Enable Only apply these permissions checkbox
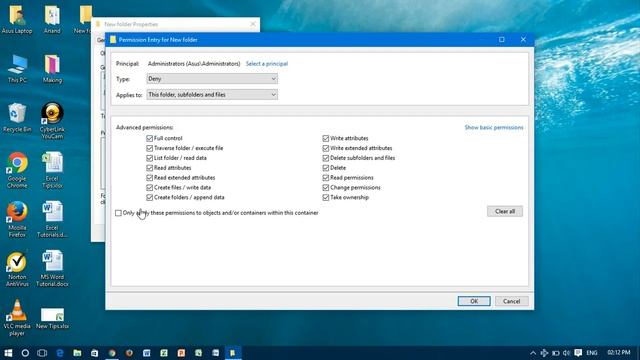 (118, 213)
